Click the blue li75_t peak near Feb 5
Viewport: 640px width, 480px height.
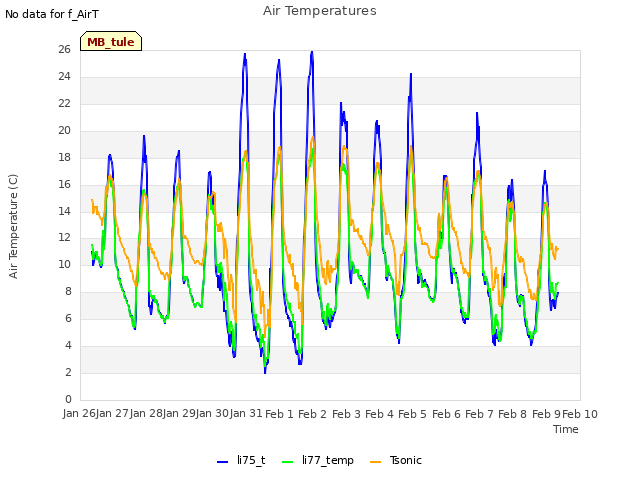coord(411,75)
